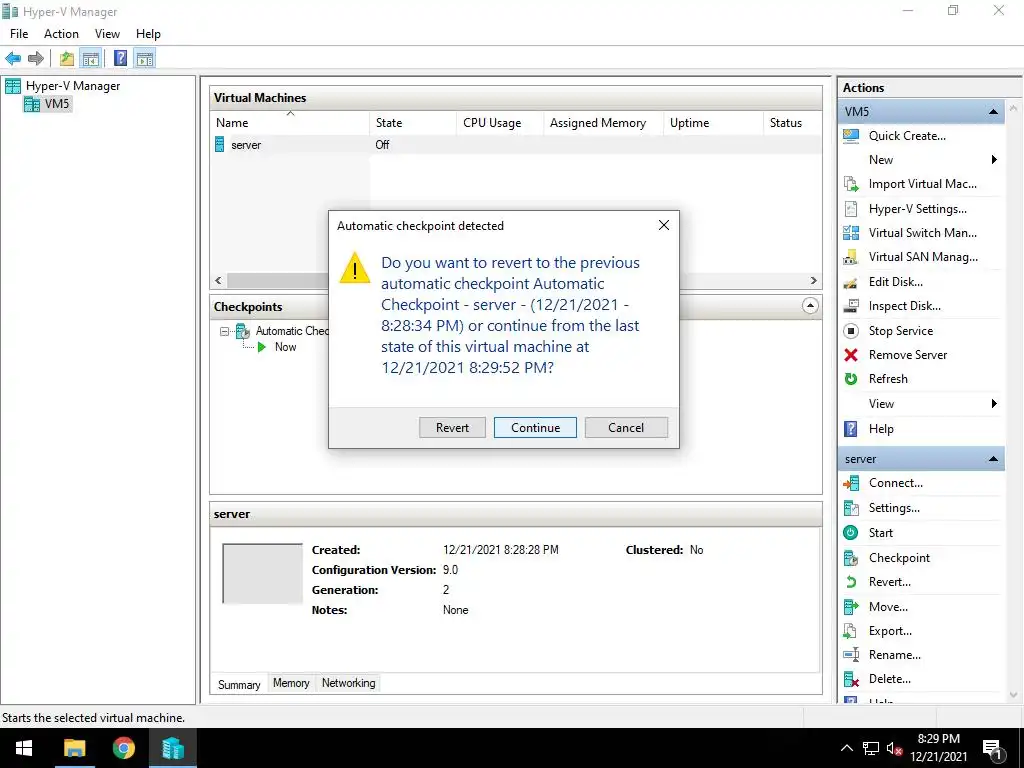Switch to the Summary tab
Viewport: 1024px width, 768px height.
coord(239,684)
